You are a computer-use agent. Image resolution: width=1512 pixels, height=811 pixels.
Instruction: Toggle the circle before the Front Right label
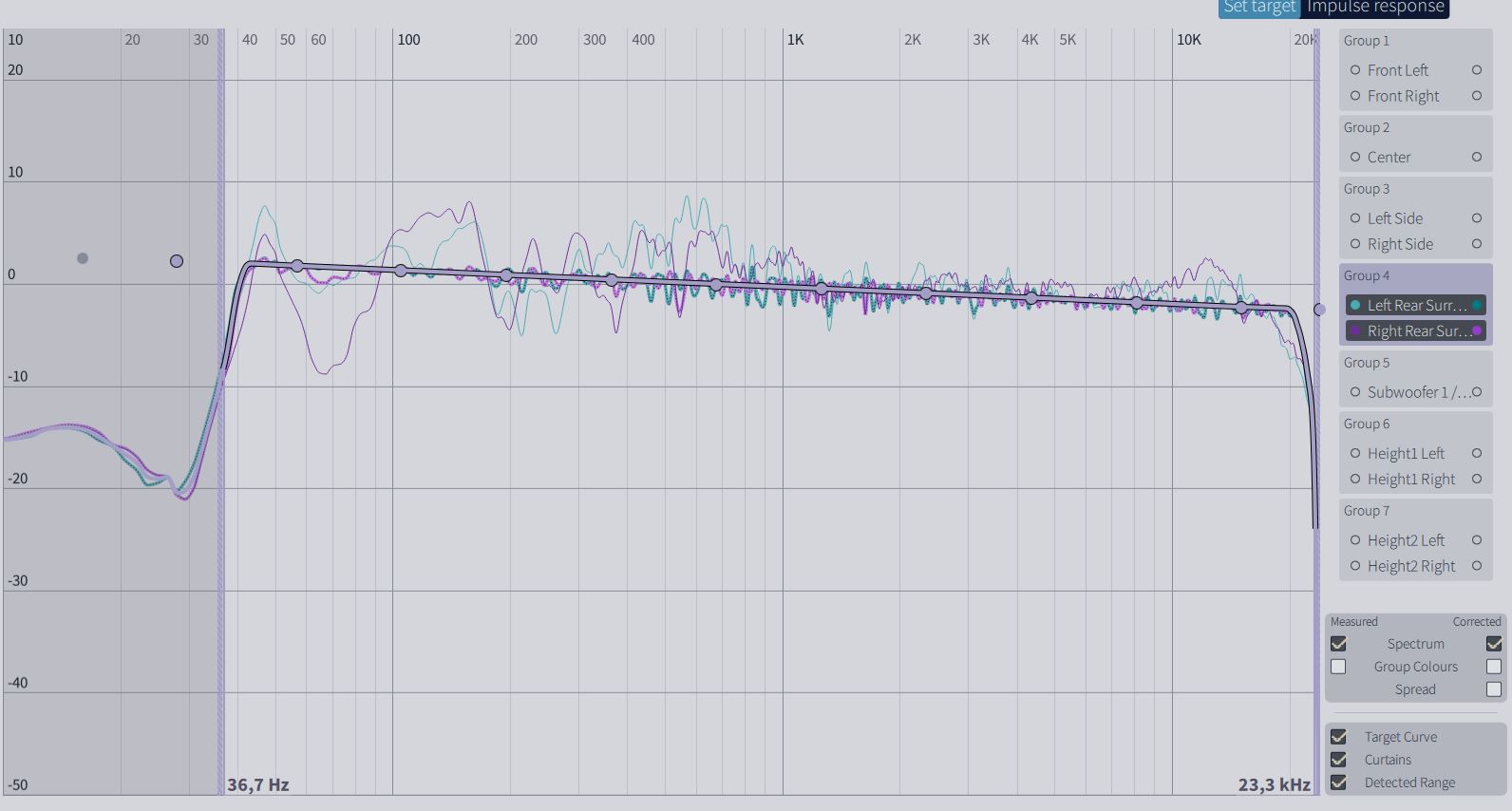[x=1355, y=96]
